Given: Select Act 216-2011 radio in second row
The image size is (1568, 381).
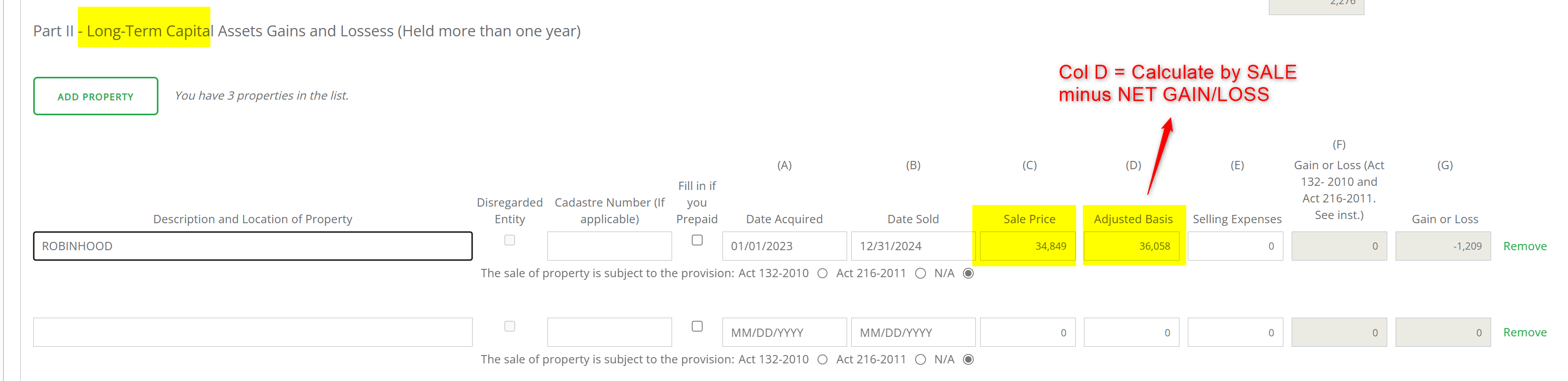Looking at the screenshot, I should click(x=920, y=360).
